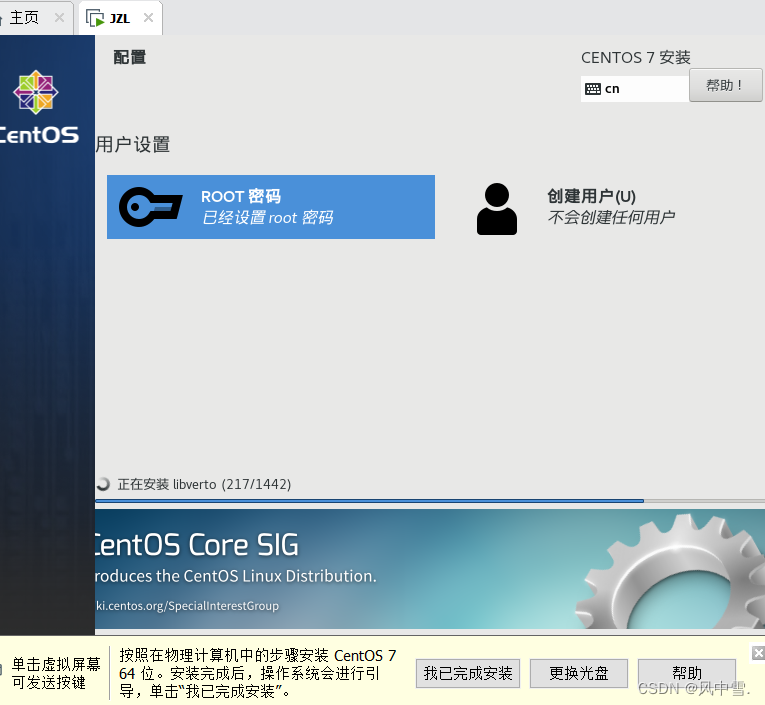Click the 配置 title text

130,57
